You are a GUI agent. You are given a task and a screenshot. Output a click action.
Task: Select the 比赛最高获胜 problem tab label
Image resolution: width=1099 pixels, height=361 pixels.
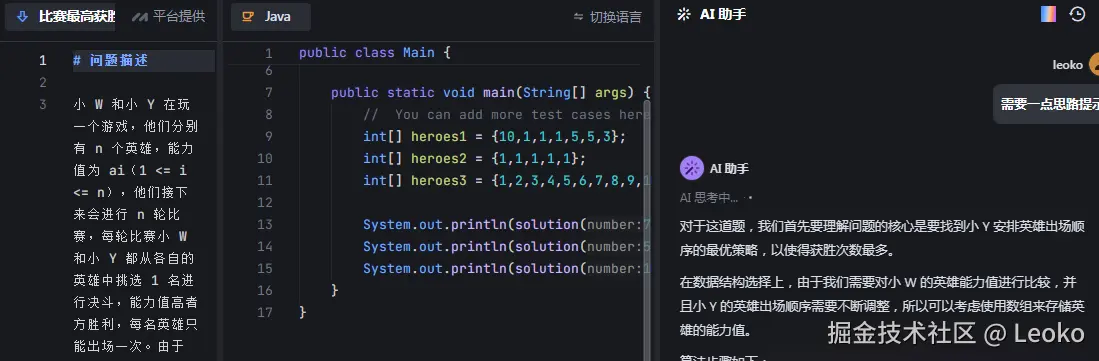tap(77, 17)
